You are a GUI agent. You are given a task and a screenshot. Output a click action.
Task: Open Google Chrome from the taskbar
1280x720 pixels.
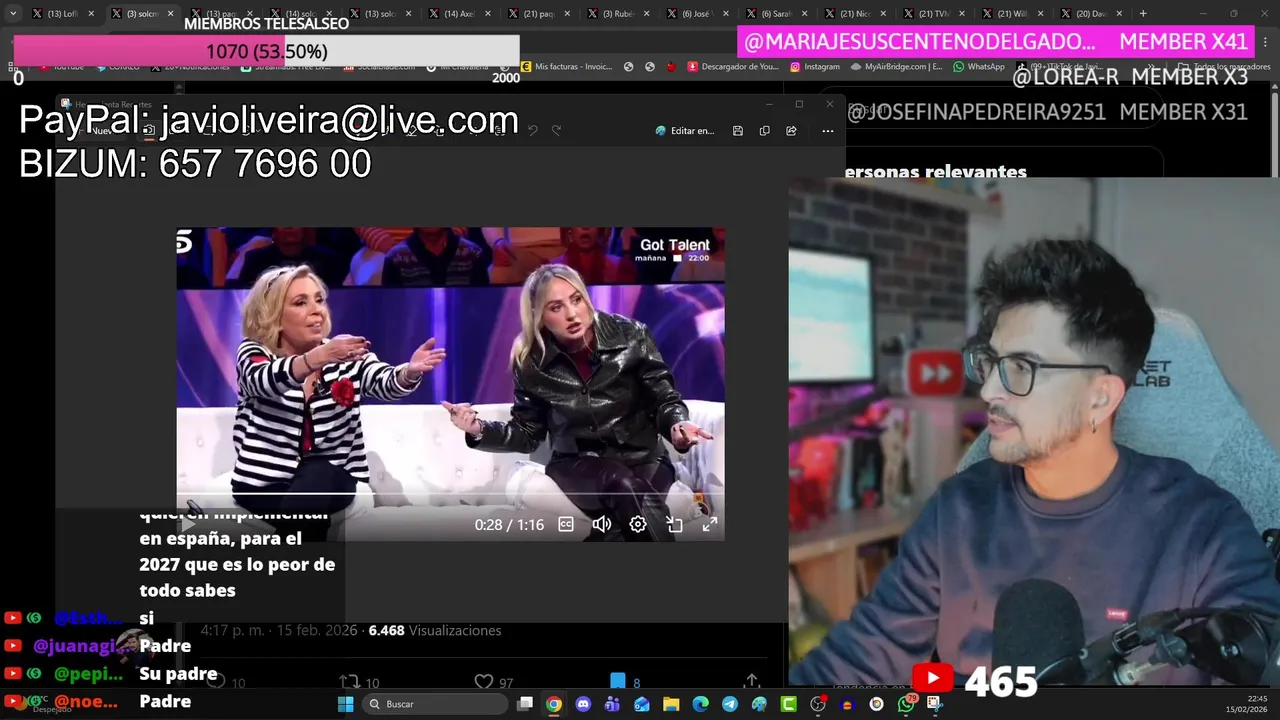tap(554, 704)
